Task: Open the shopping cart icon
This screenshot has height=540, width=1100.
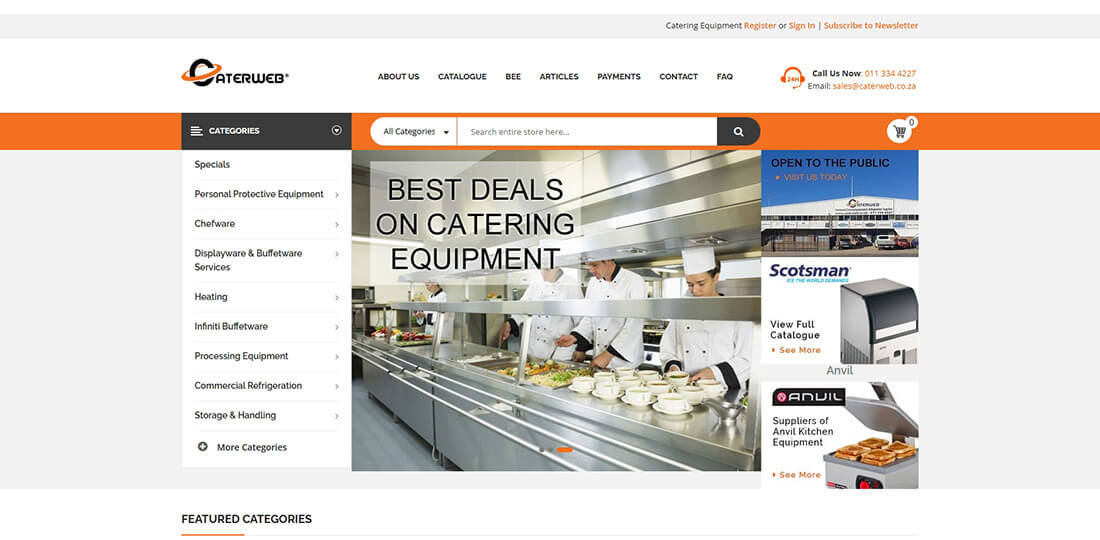Action: (899, 131)
